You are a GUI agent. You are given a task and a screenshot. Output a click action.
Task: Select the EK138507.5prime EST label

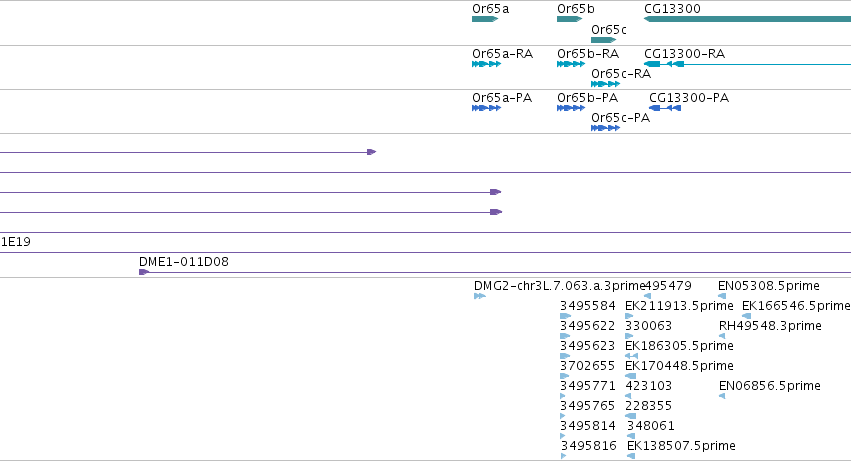pyautogui.click(x=681, y=446)
